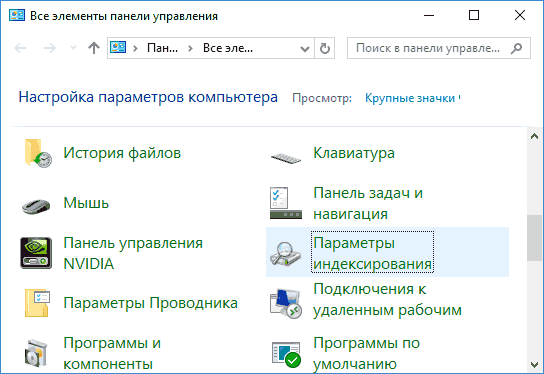The height and width of the screenshot is (374, 544).
Task: Open 'Подключения к удаленным рабочим' link
Action: [x=388, y=300]
